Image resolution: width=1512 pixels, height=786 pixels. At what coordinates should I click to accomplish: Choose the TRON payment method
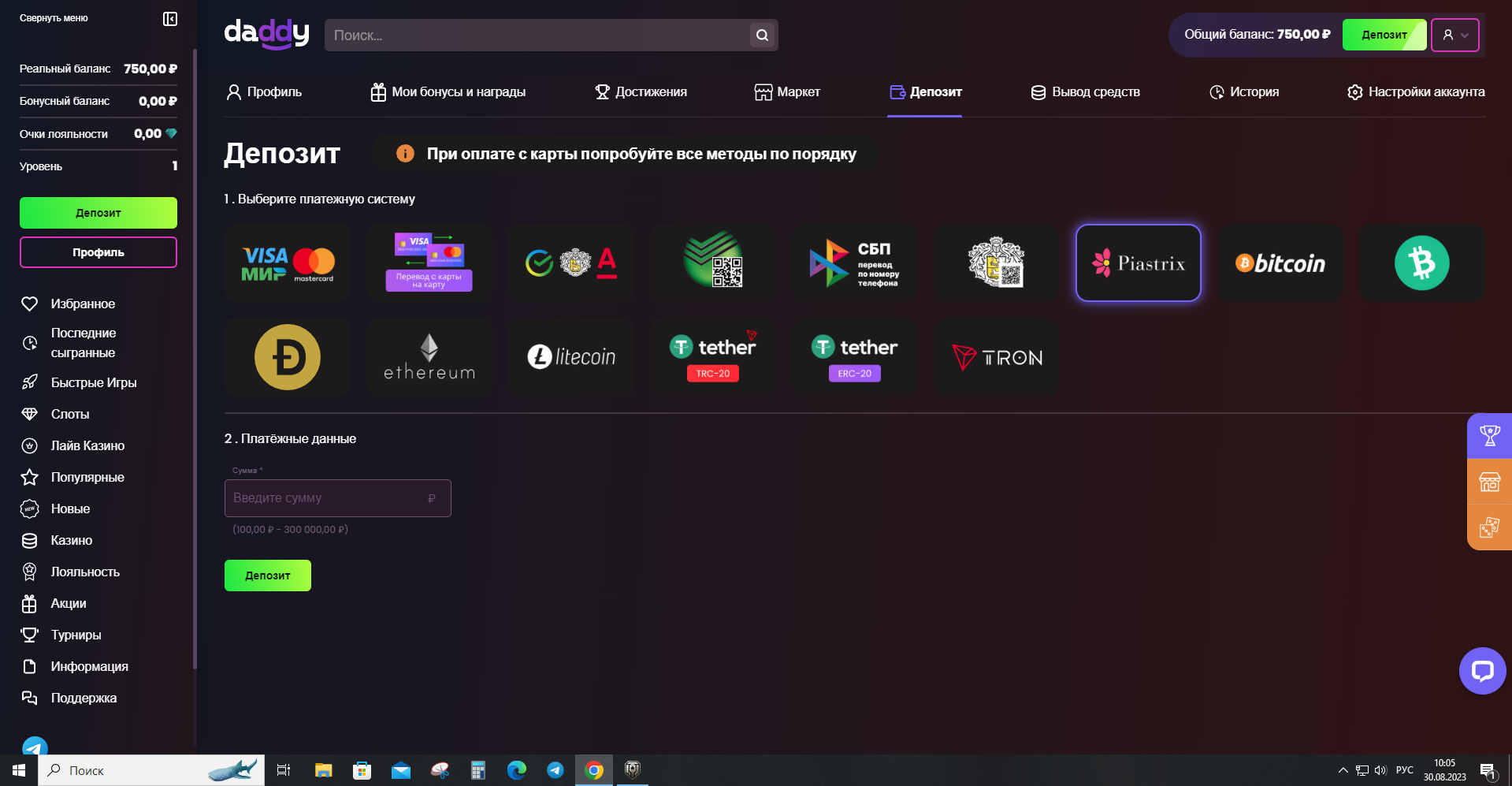(x=996, y=357)
